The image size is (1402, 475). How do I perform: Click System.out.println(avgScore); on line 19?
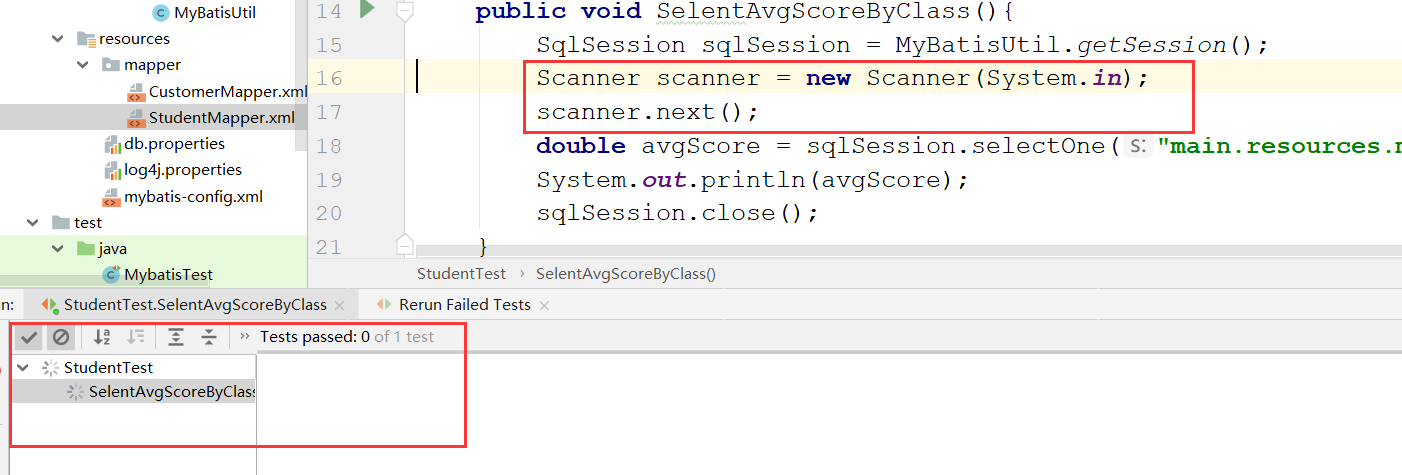point(753,180)
